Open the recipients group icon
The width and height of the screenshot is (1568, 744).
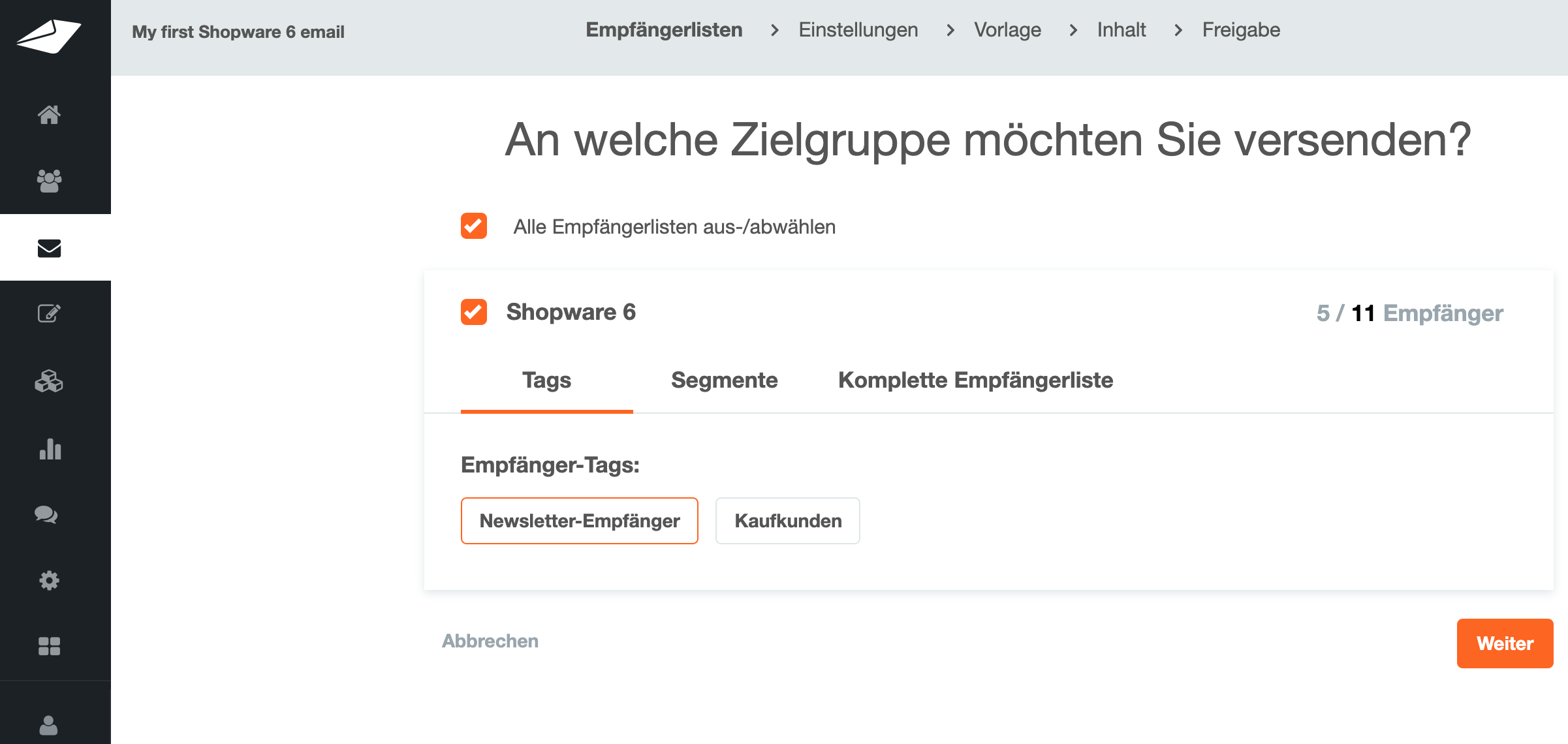[x=49, y=181]
